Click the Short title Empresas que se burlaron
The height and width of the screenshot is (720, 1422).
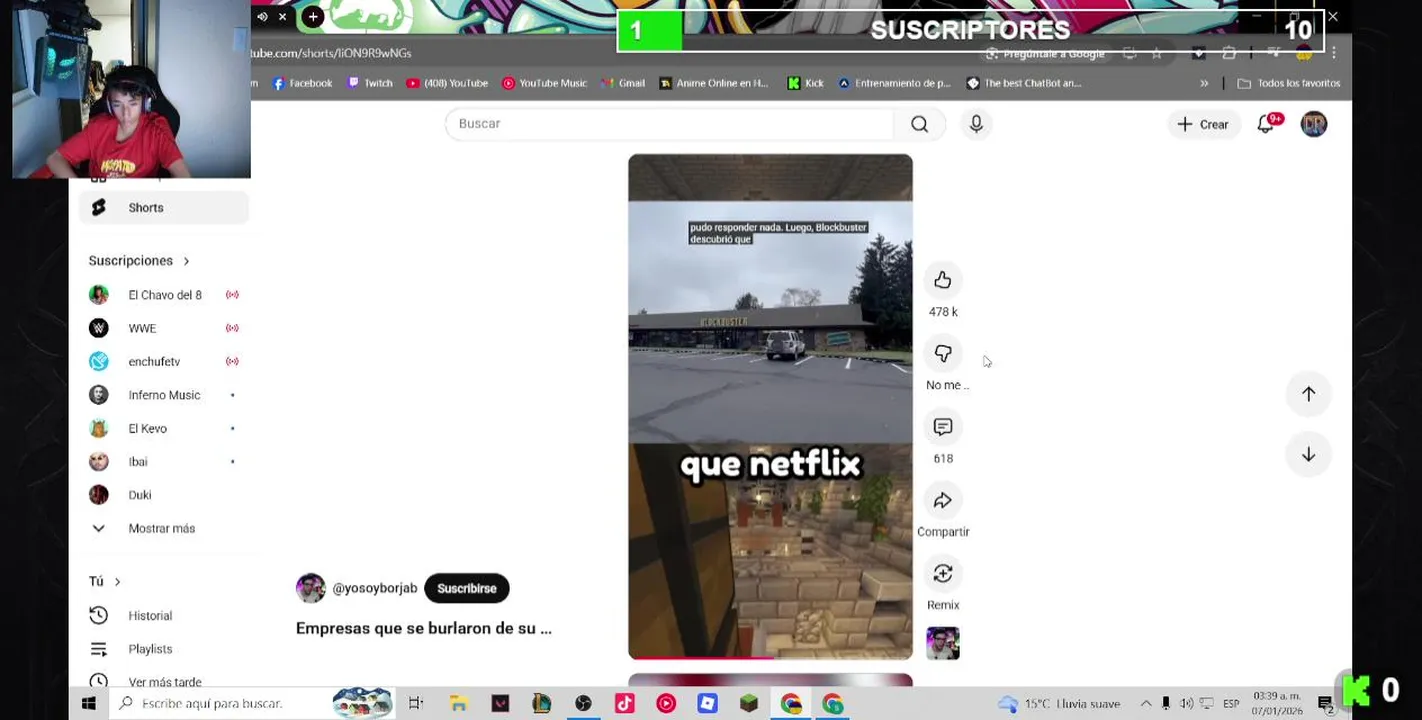point(423,629)
